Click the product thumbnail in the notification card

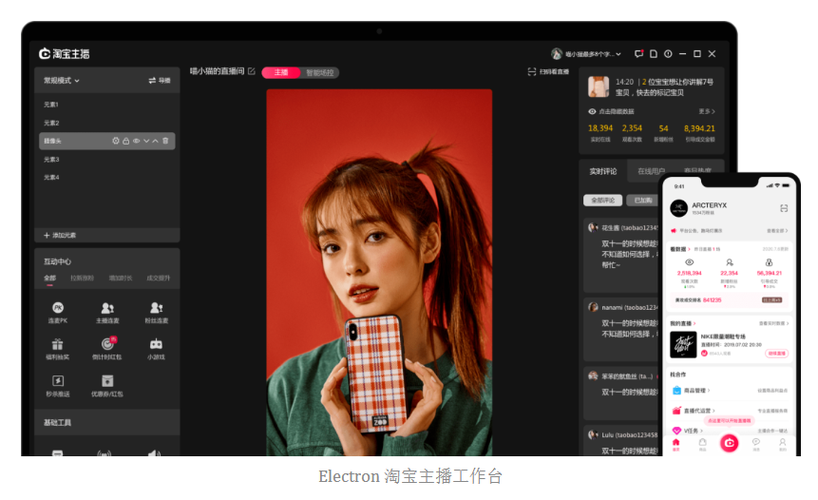(x=598, y=87)
